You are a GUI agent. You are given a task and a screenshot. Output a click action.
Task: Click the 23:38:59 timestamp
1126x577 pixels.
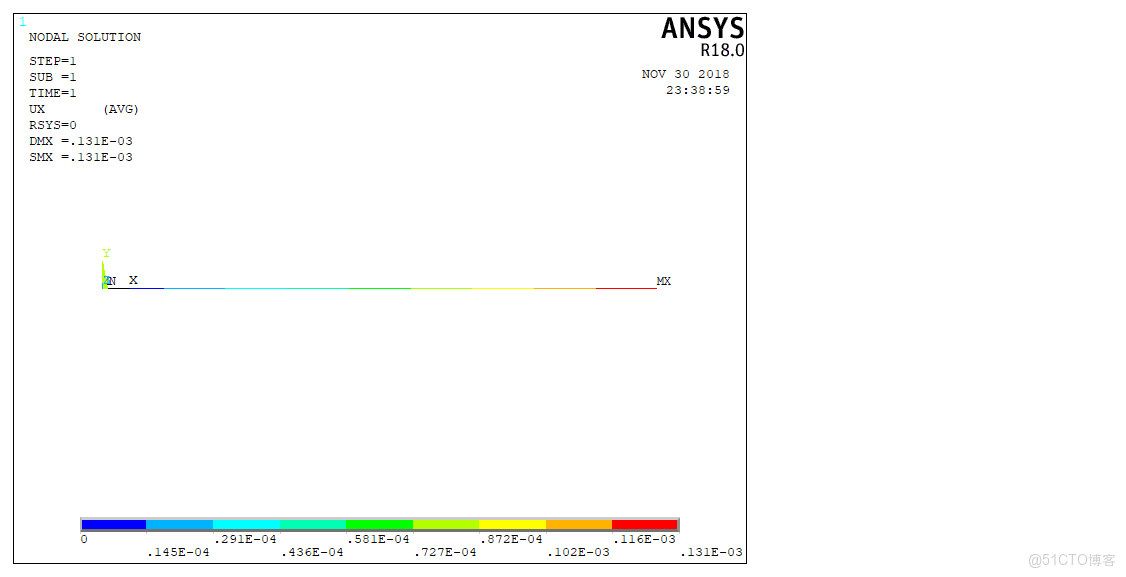(697, 90)
